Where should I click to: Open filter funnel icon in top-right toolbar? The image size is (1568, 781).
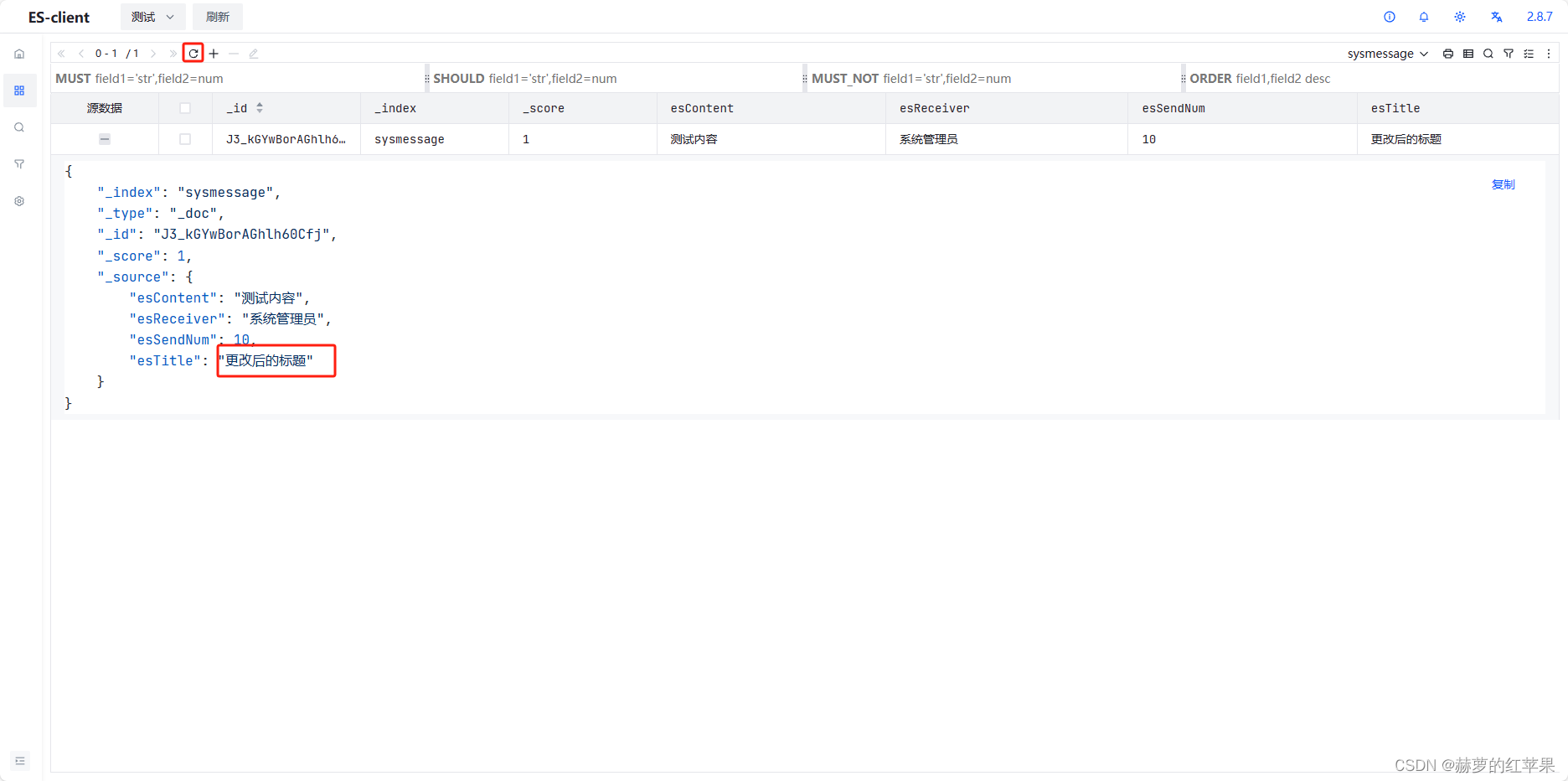tap(1509, 54)
